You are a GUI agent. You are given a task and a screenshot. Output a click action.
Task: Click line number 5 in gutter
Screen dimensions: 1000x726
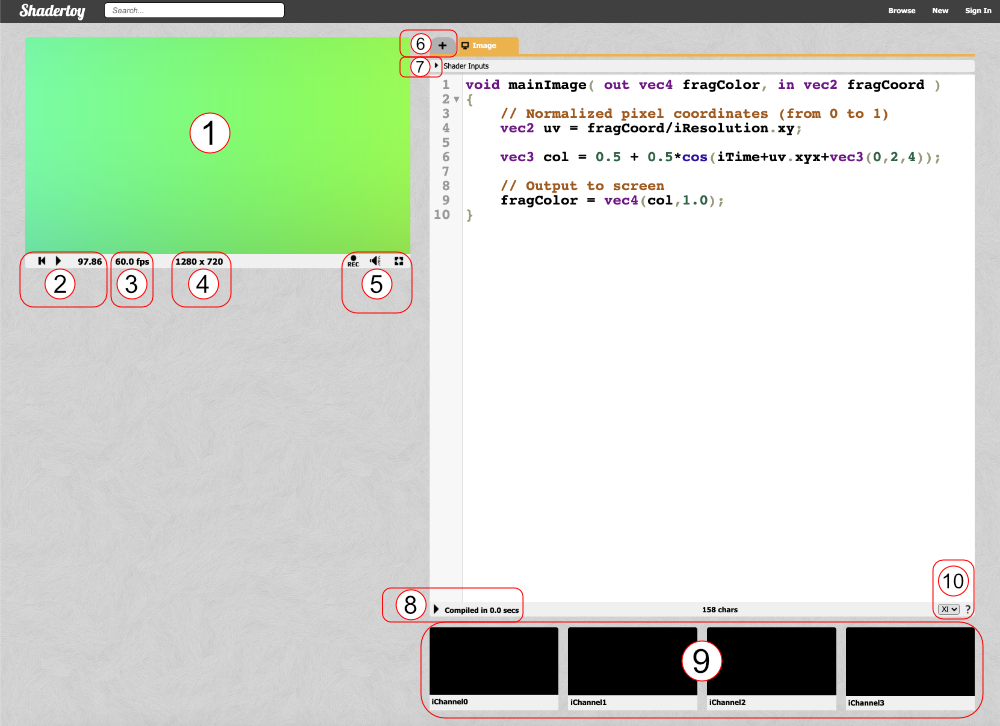[446, 142]
